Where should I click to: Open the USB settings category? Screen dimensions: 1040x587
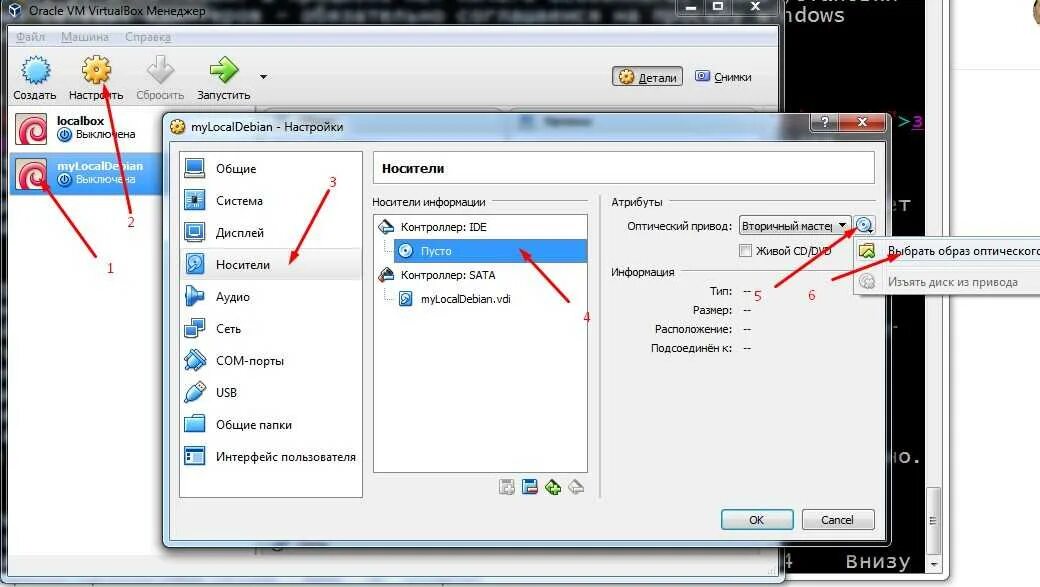pyautogui.click(x=271, y=393)
